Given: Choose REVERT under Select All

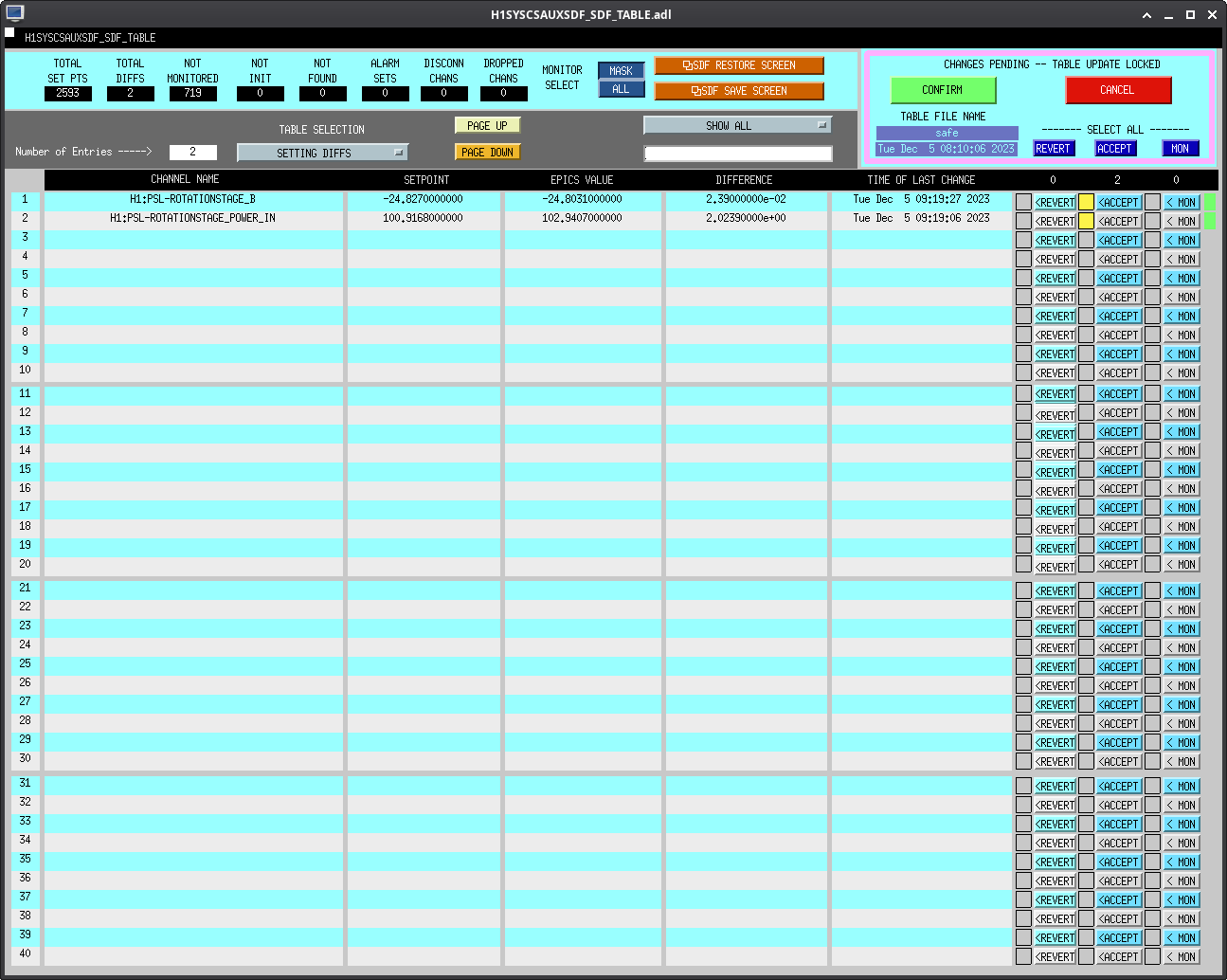Looking at the screenshot, I should pos(1053,149).
